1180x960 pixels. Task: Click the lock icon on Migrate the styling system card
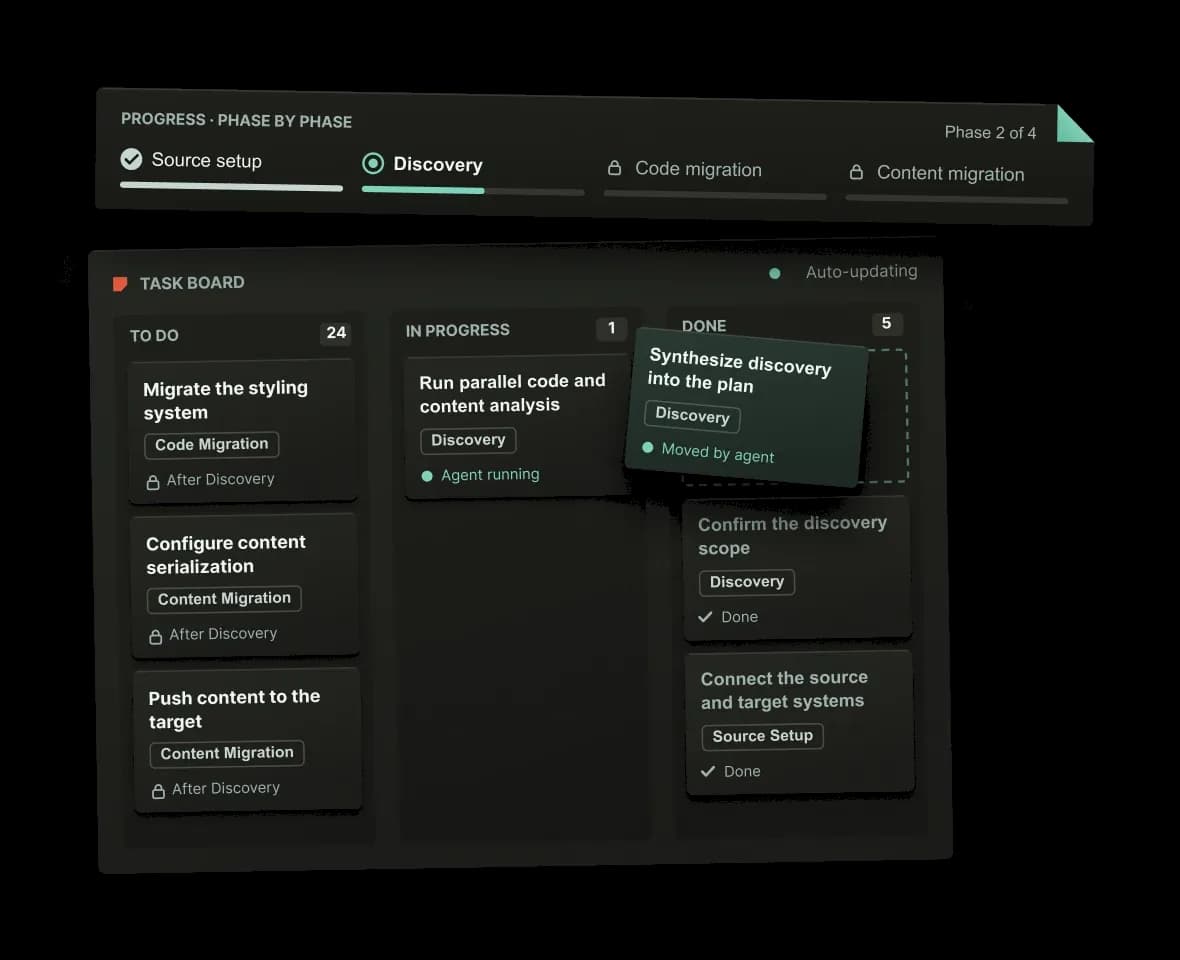click(x=153, y=482)
